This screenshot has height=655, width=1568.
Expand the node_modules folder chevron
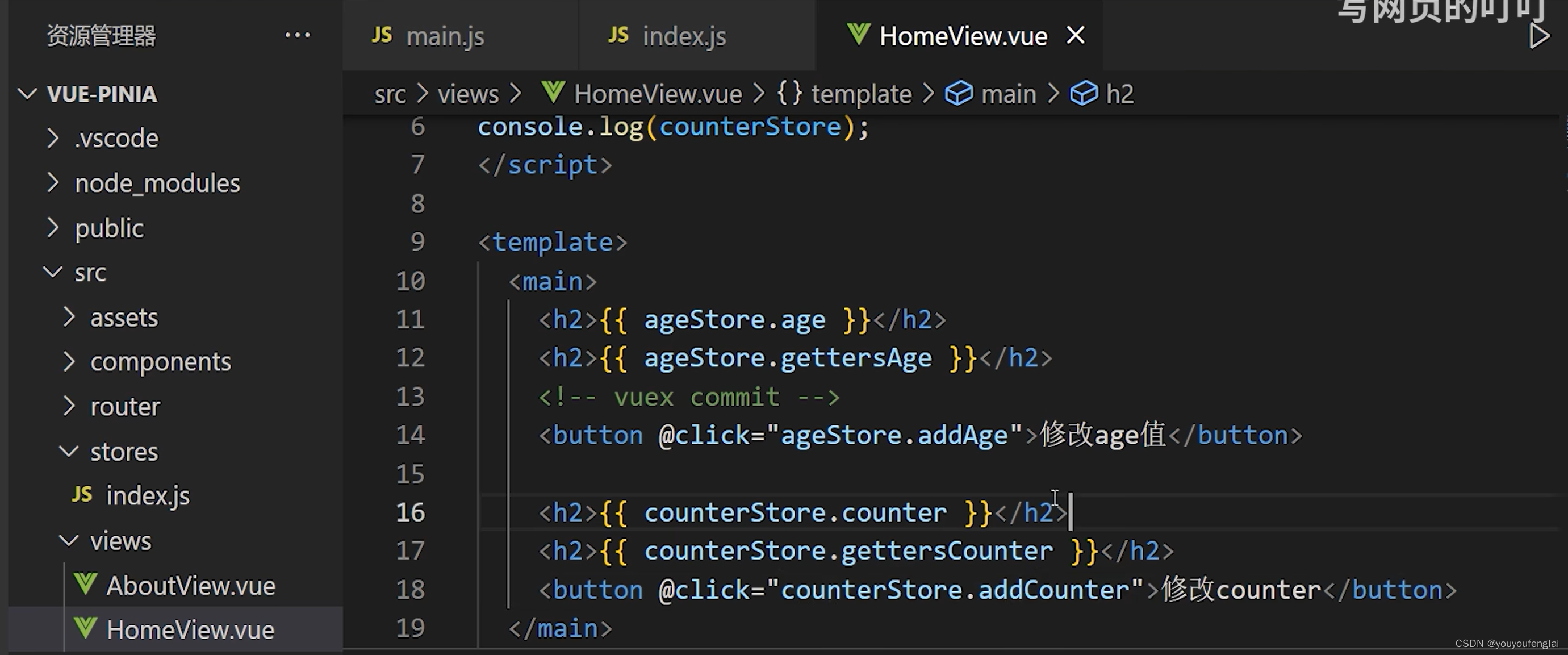tap(53, 182)
